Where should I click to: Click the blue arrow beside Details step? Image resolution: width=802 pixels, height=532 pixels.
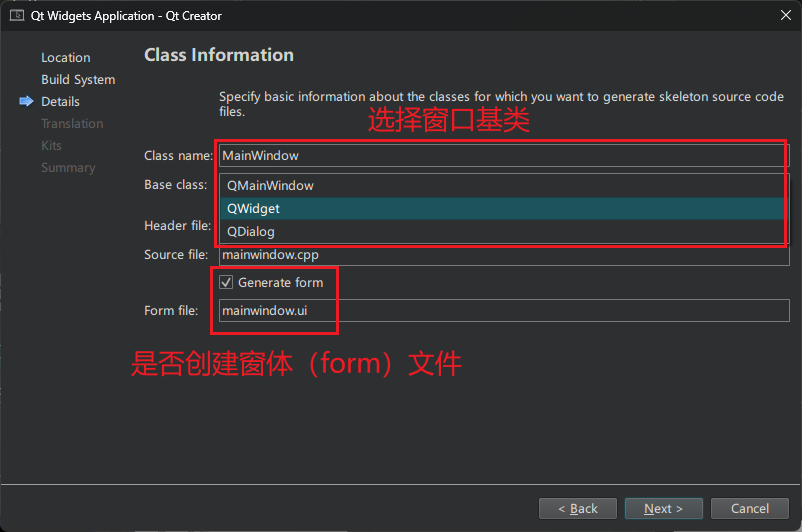26,102
